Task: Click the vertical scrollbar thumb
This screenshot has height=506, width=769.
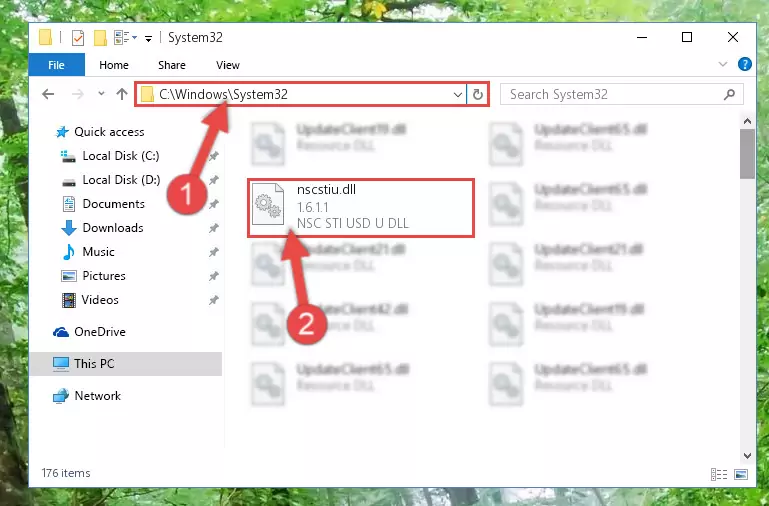Action: coord(747,154)
